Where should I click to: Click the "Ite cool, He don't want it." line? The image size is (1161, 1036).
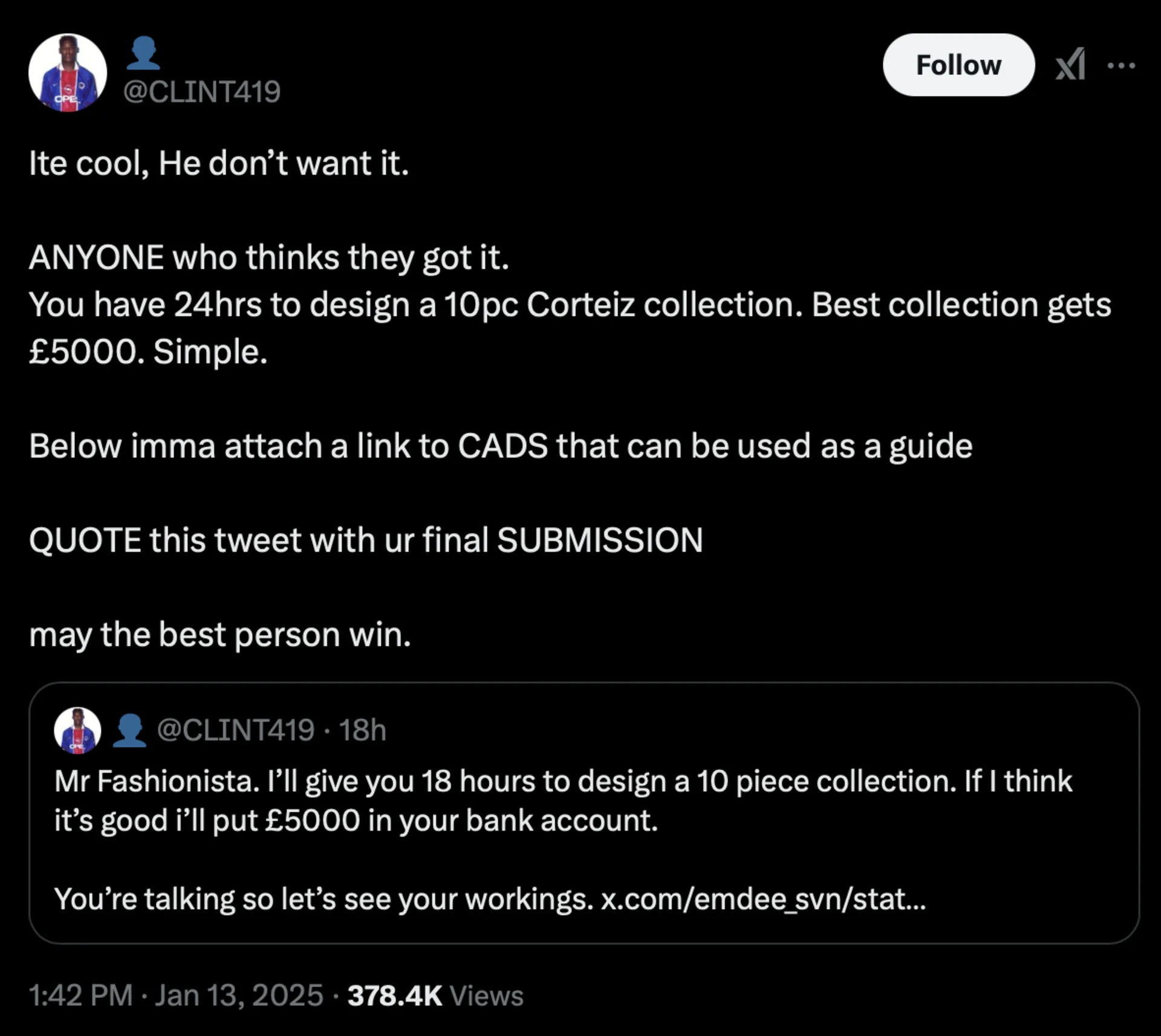click(219, 163)
